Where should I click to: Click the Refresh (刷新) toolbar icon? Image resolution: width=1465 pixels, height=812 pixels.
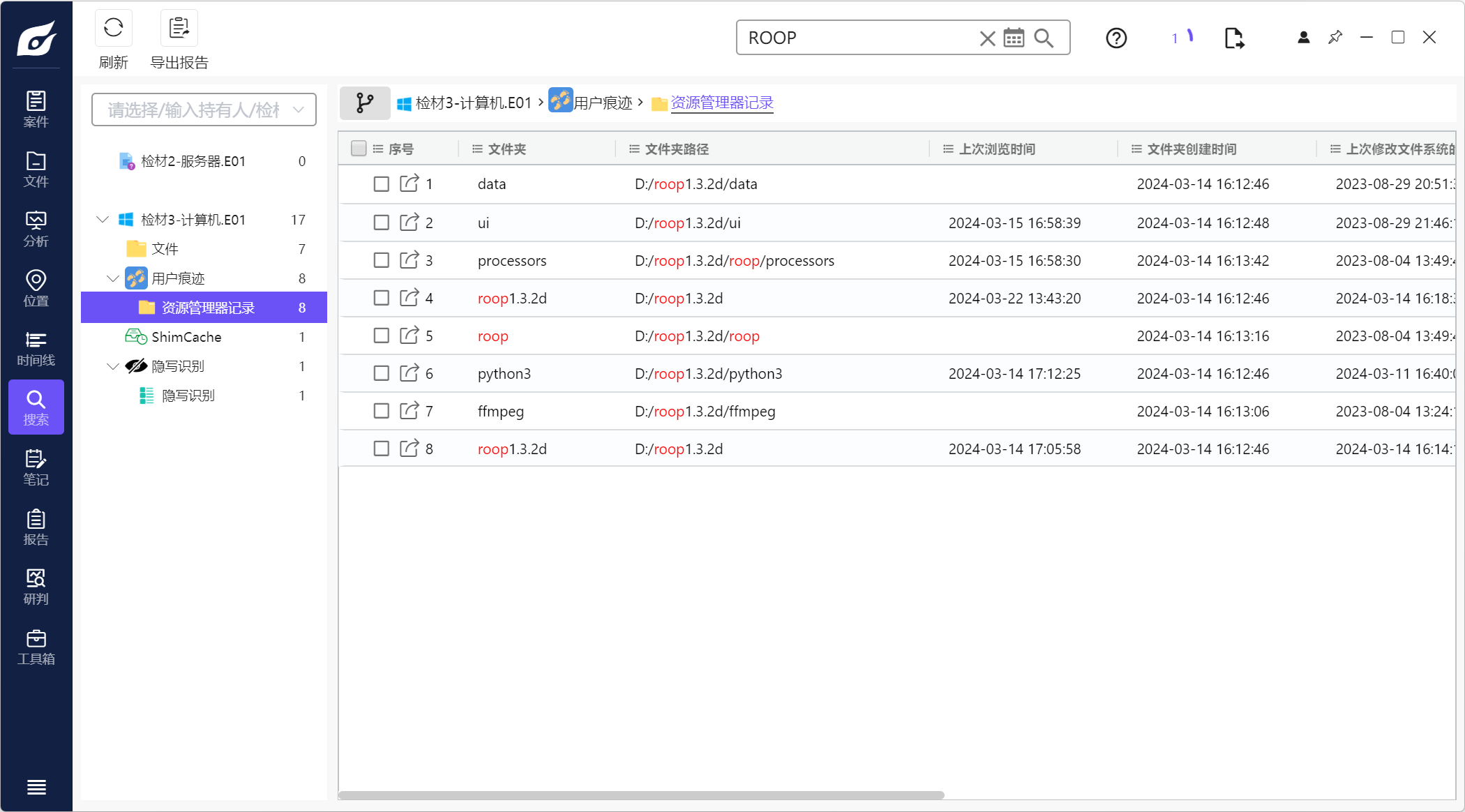tap(113, 29)
